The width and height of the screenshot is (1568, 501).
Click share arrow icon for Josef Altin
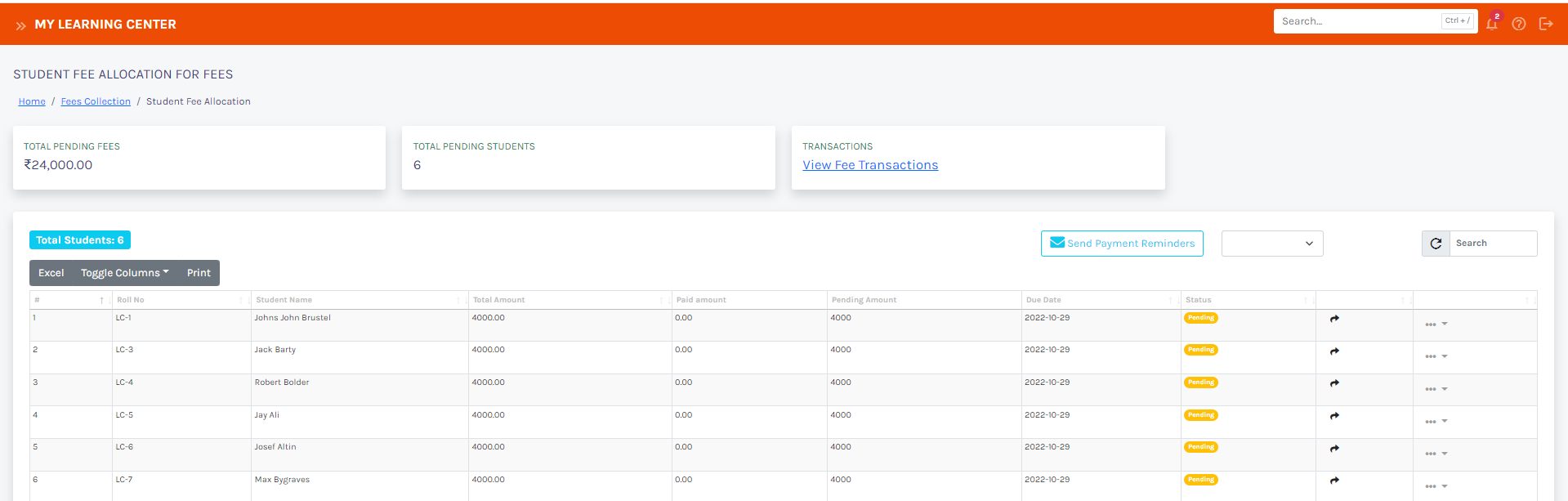click(1334, 449)
